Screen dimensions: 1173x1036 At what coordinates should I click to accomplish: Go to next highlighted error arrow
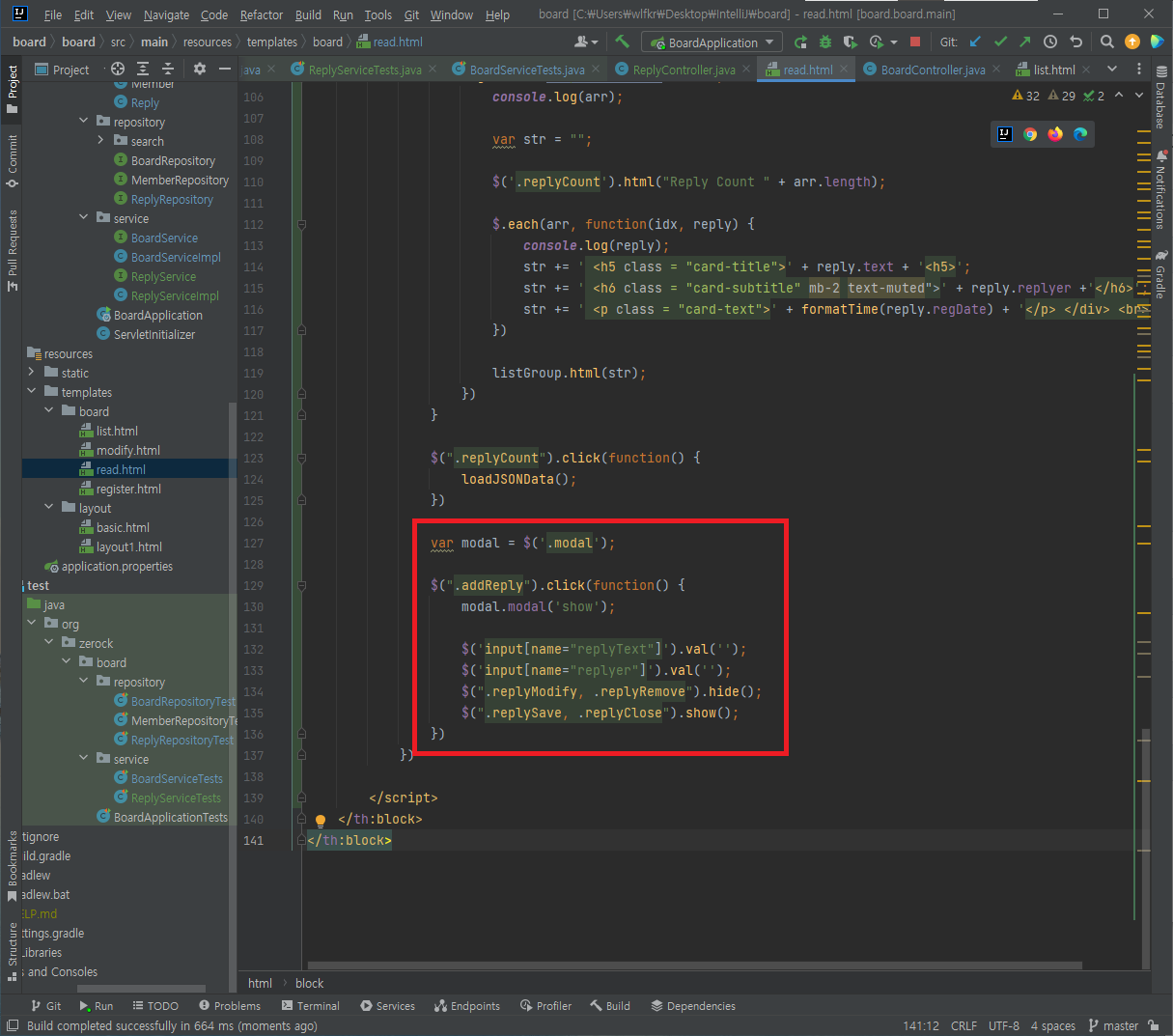(1139, 95)
